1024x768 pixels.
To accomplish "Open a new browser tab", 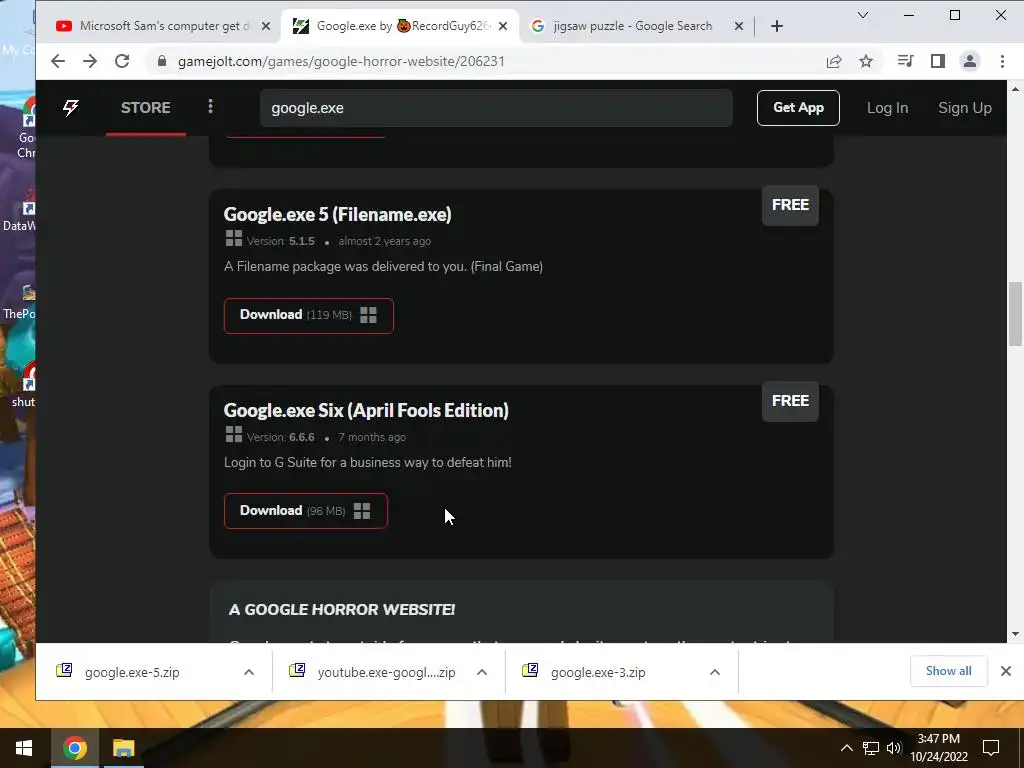I will [776, 26].
